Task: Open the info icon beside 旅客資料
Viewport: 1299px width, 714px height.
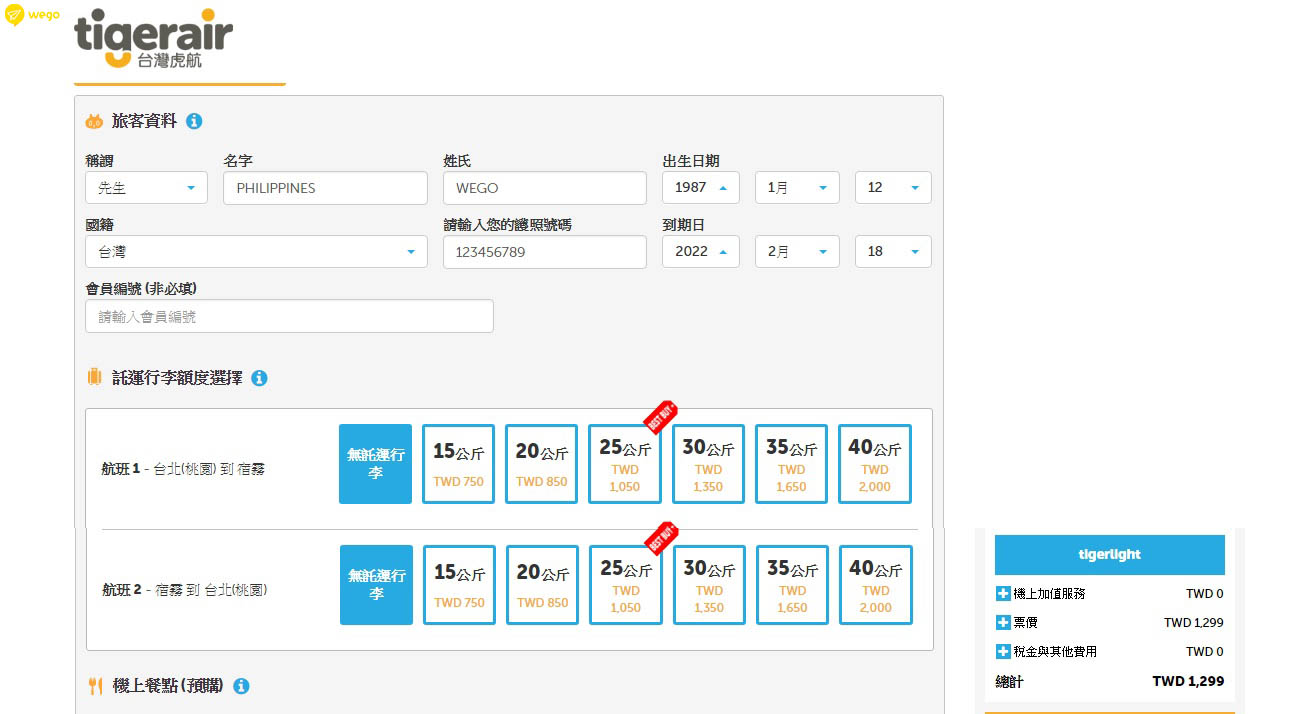Action: 194,121
